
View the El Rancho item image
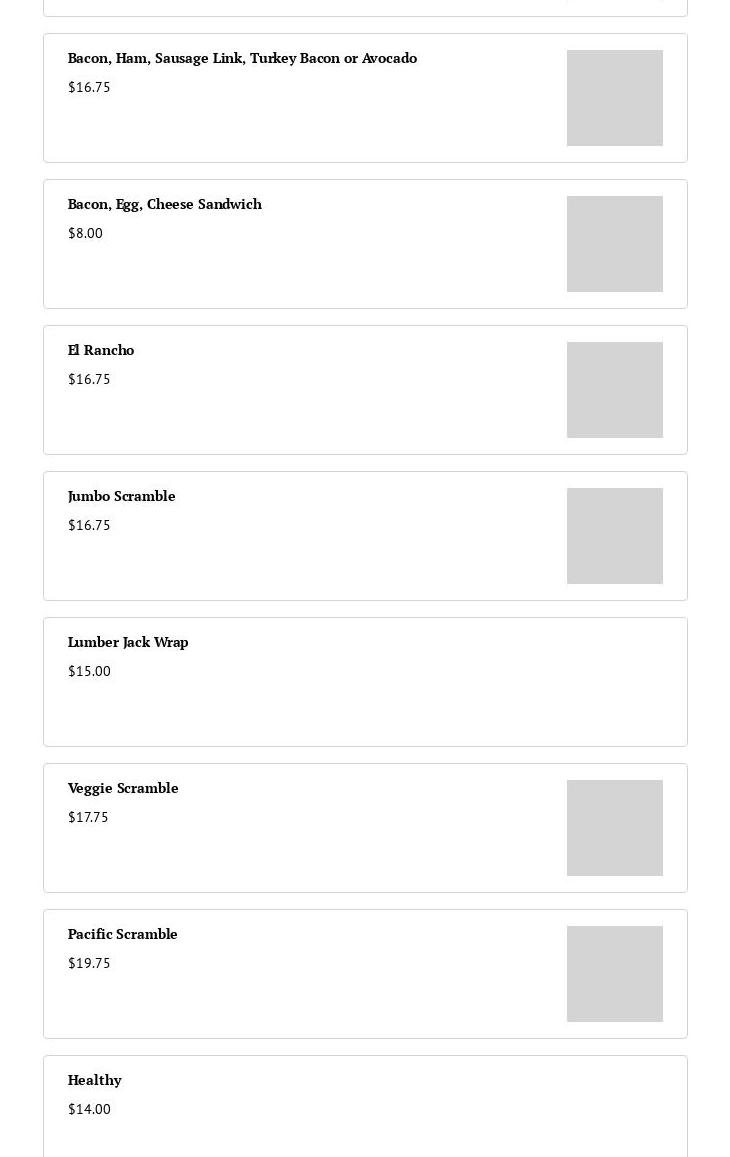pyautogui.click(x=614, y=390)
